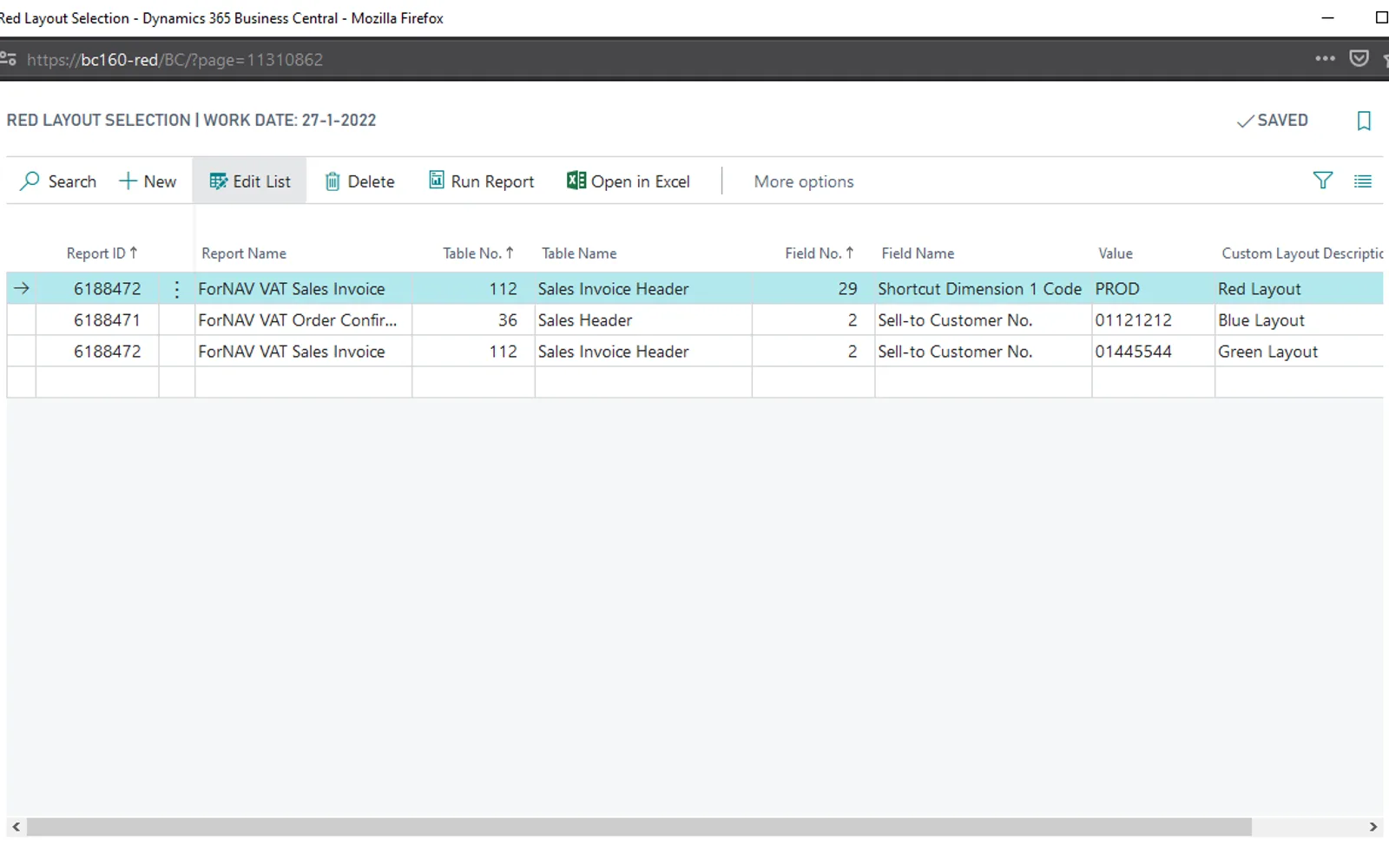Click the Value column header
1389x868 pixels.
pyautogui.click(x=1116, y=253)
